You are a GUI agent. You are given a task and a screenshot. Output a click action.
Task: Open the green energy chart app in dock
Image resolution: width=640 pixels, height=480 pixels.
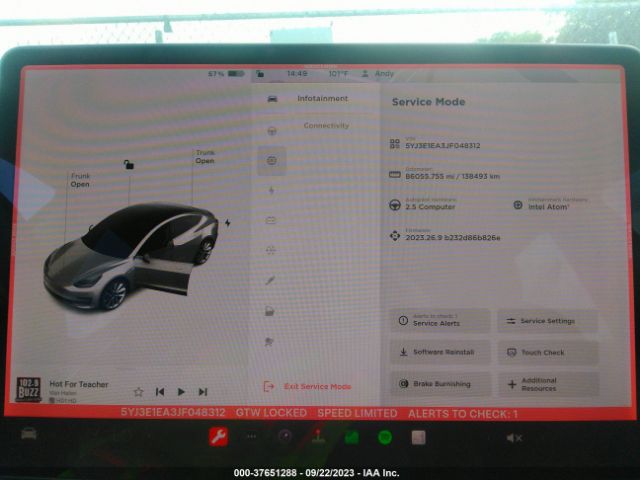coord(351,438)
